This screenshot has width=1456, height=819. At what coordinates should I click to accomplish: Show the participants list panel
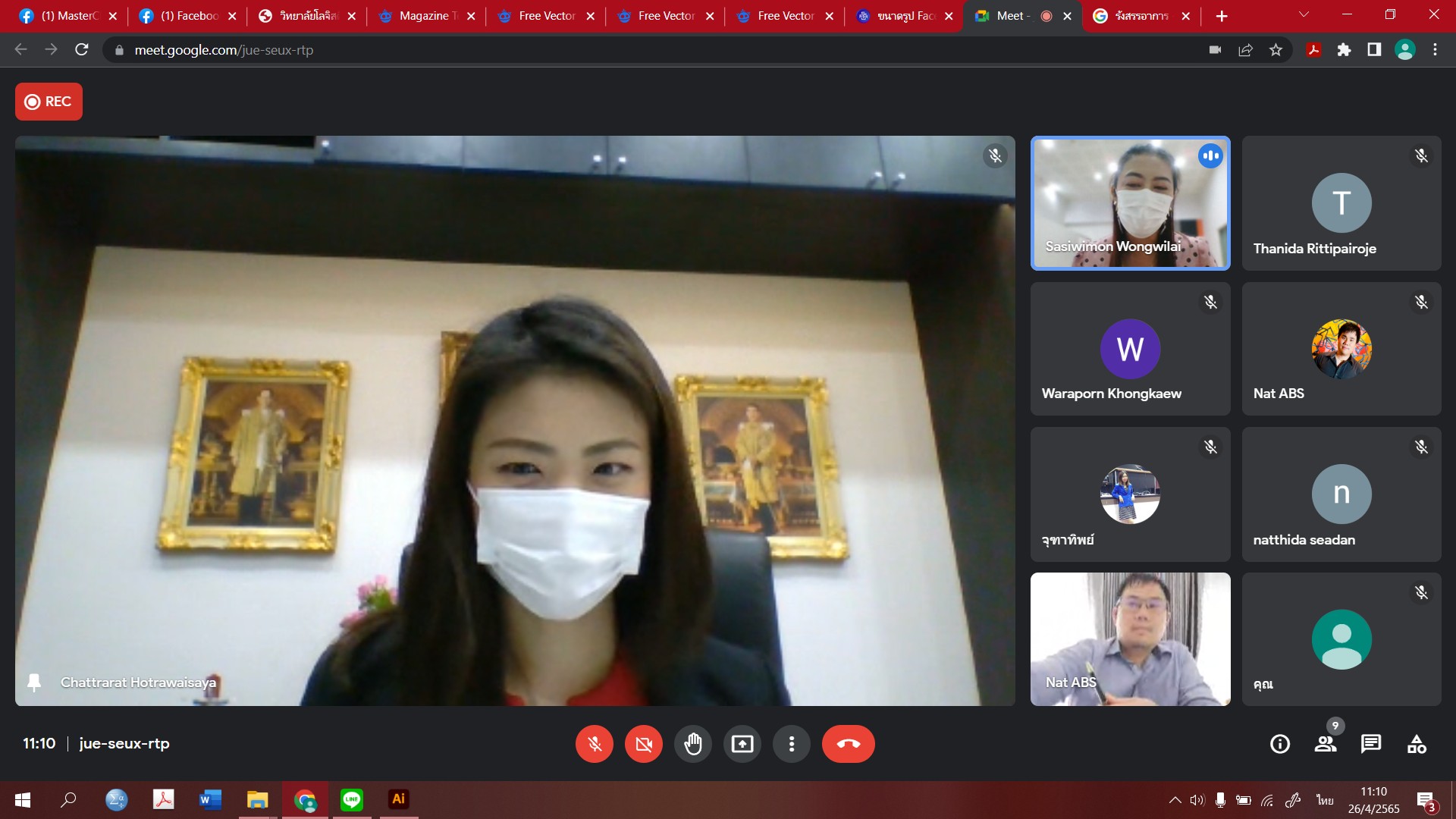(x=1325, y=744)
